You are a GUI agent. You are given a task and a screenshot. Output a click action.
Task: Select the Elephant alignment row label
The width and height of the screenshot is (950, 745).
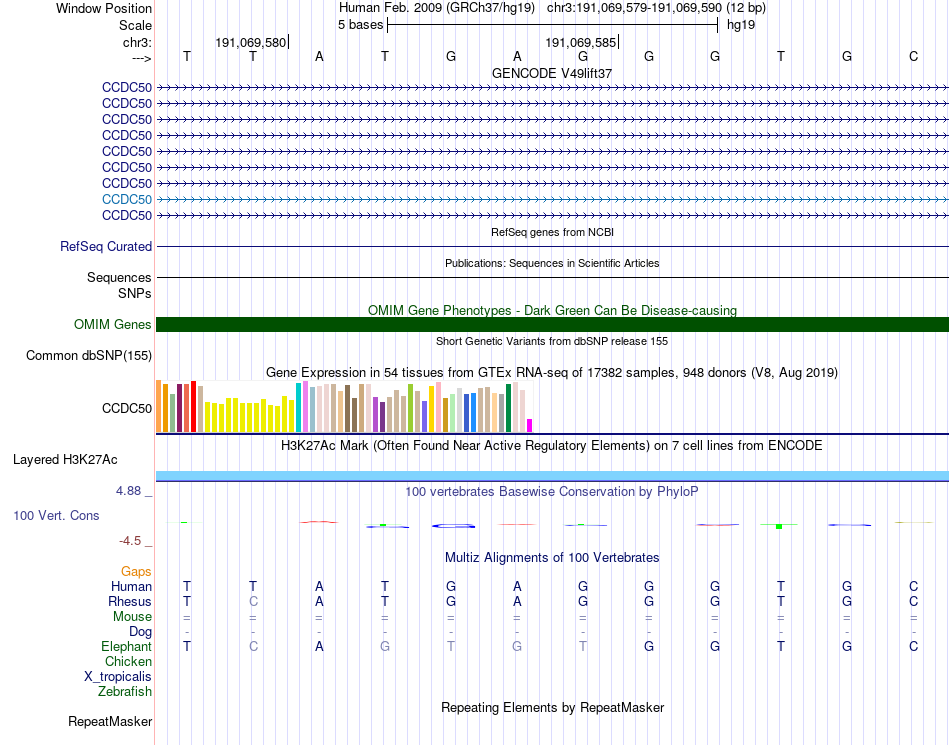pos(126,646)
